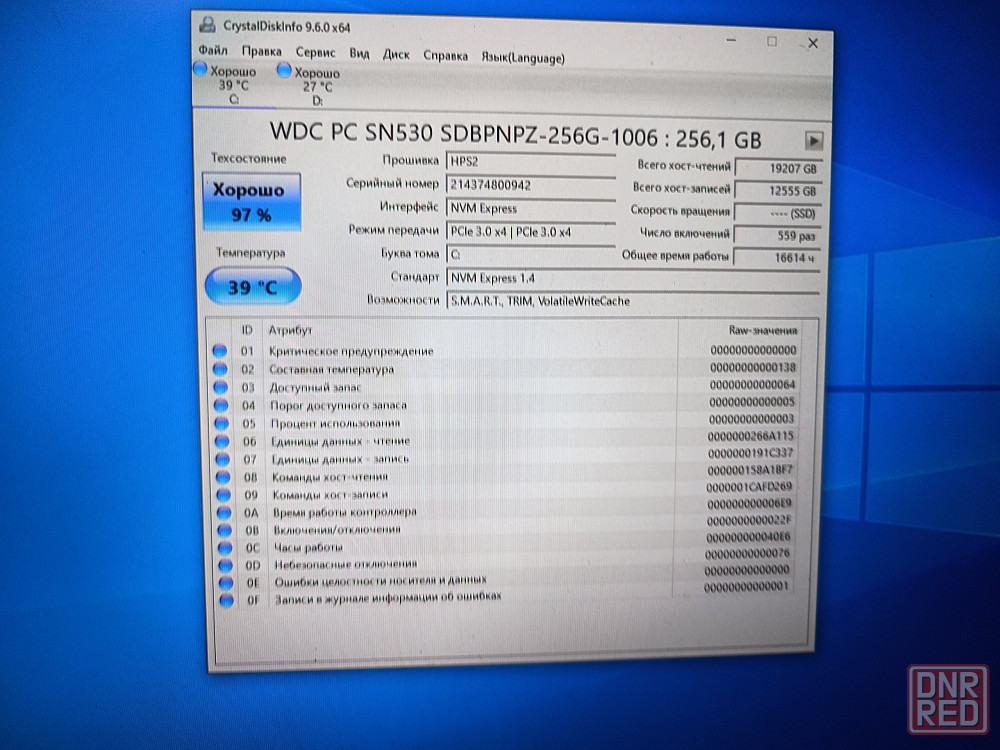Click the Буква тома field C:
This screenshot has height=750, width=1000.
click(x=531, y=255)
